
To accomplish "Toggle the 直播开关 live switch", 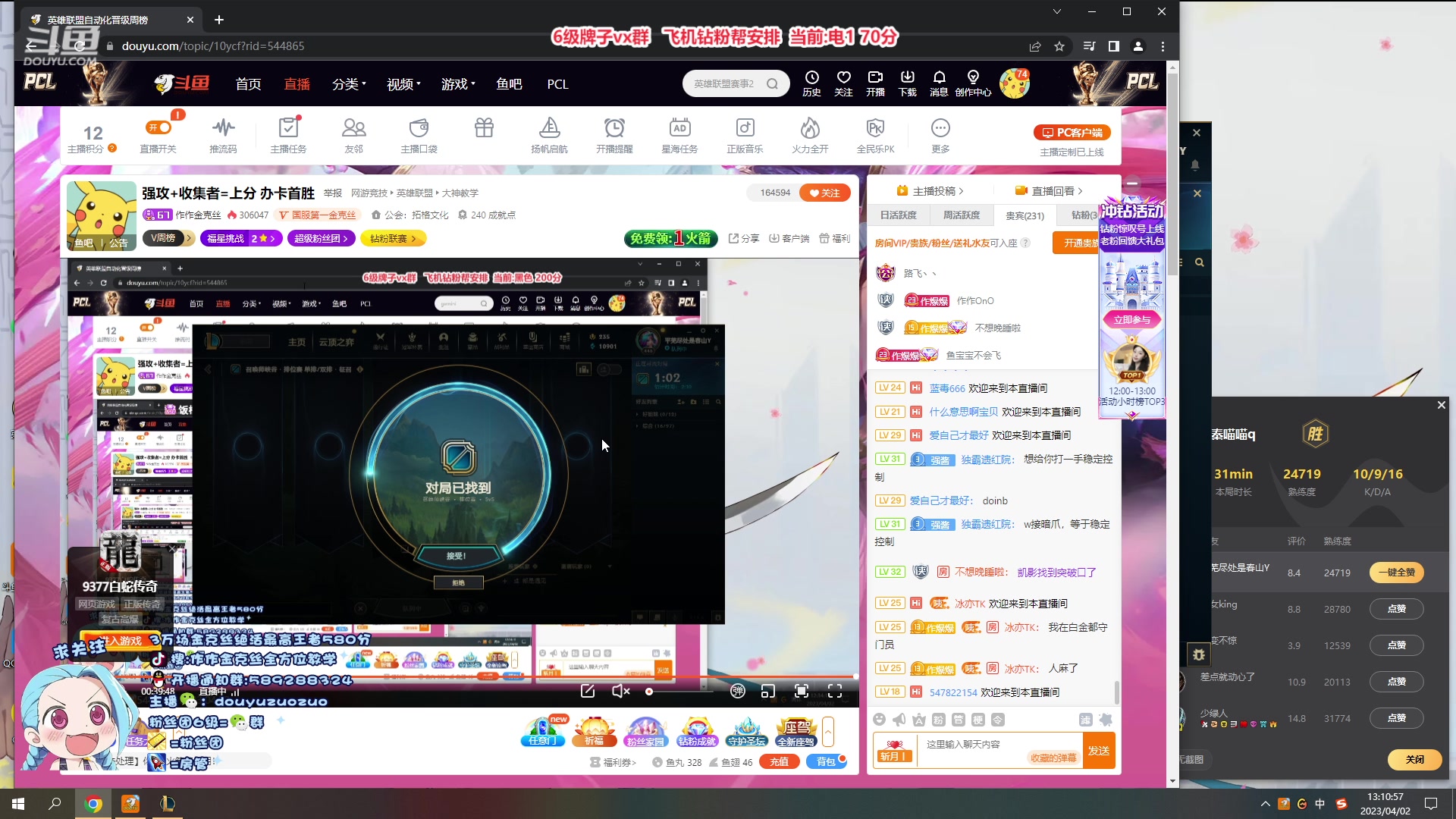I will coord(158,127).
